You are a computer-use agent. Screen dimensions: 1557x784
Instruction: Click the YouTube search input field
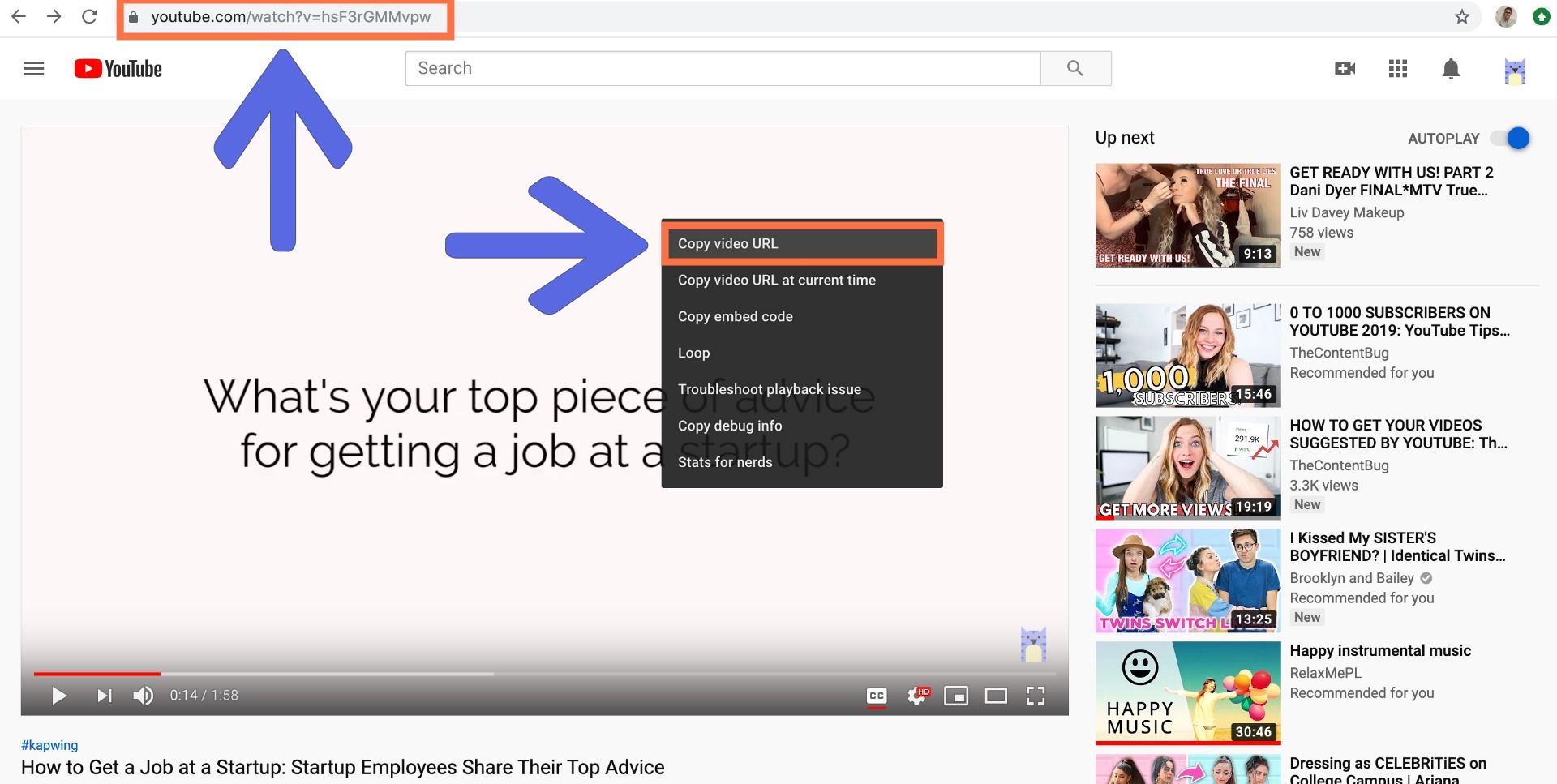(723, 68)
